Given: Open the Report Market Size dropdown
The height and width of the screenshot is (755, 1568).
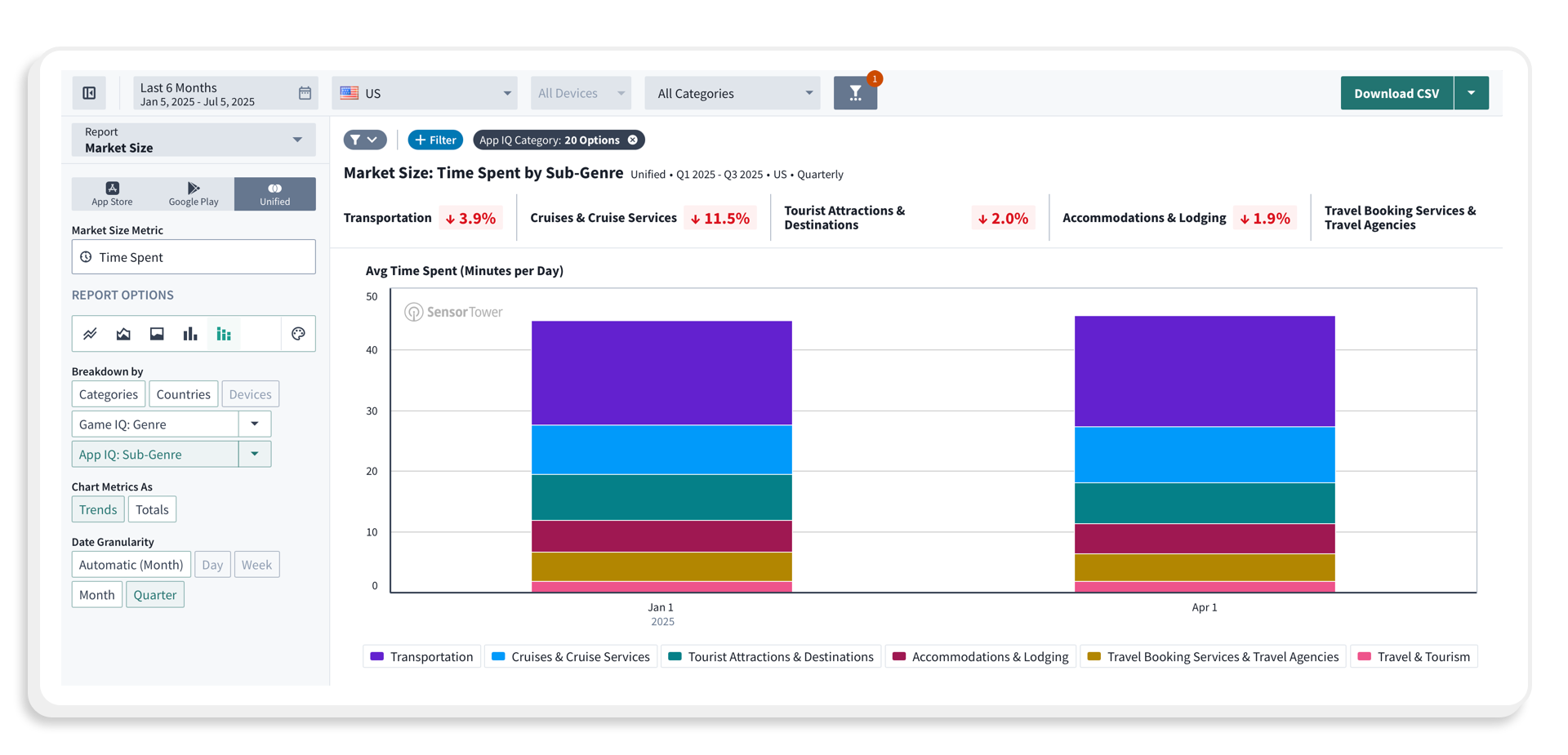Looking at the screenshot, I should coord(194,140).
